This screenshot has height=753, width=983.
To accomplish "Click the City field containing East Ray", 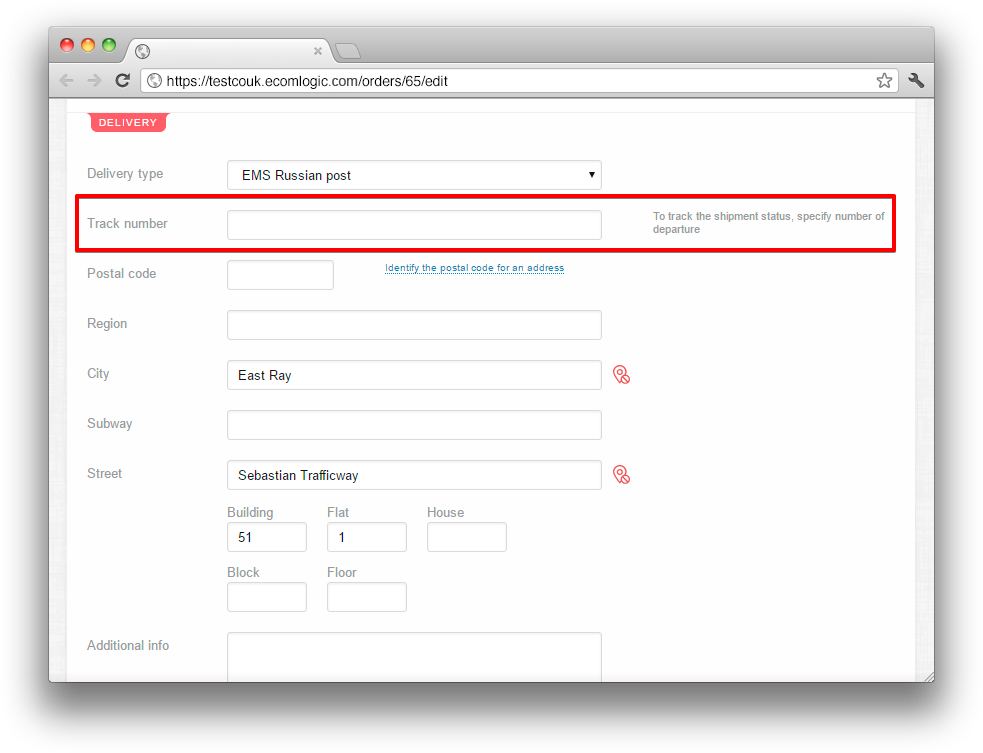I will pyautogui.click(x=414, y=375).
